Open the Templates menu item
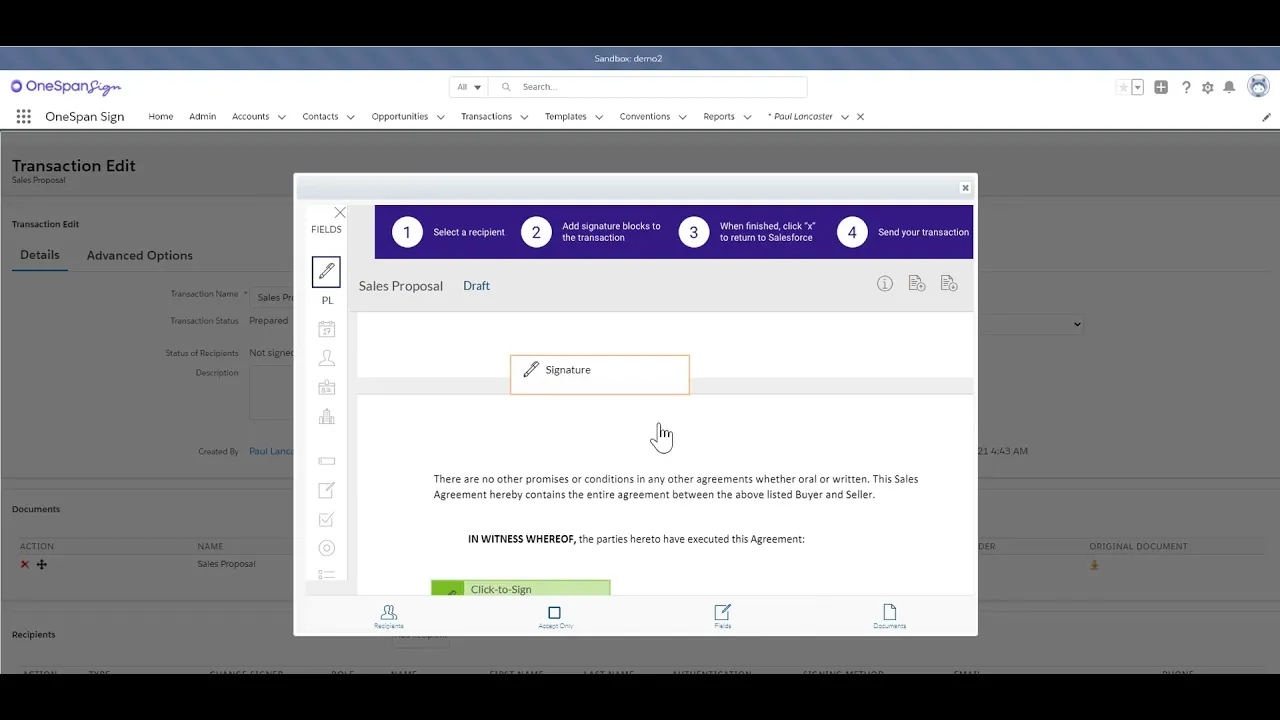1280x720 pixels. tap(565, 116)
